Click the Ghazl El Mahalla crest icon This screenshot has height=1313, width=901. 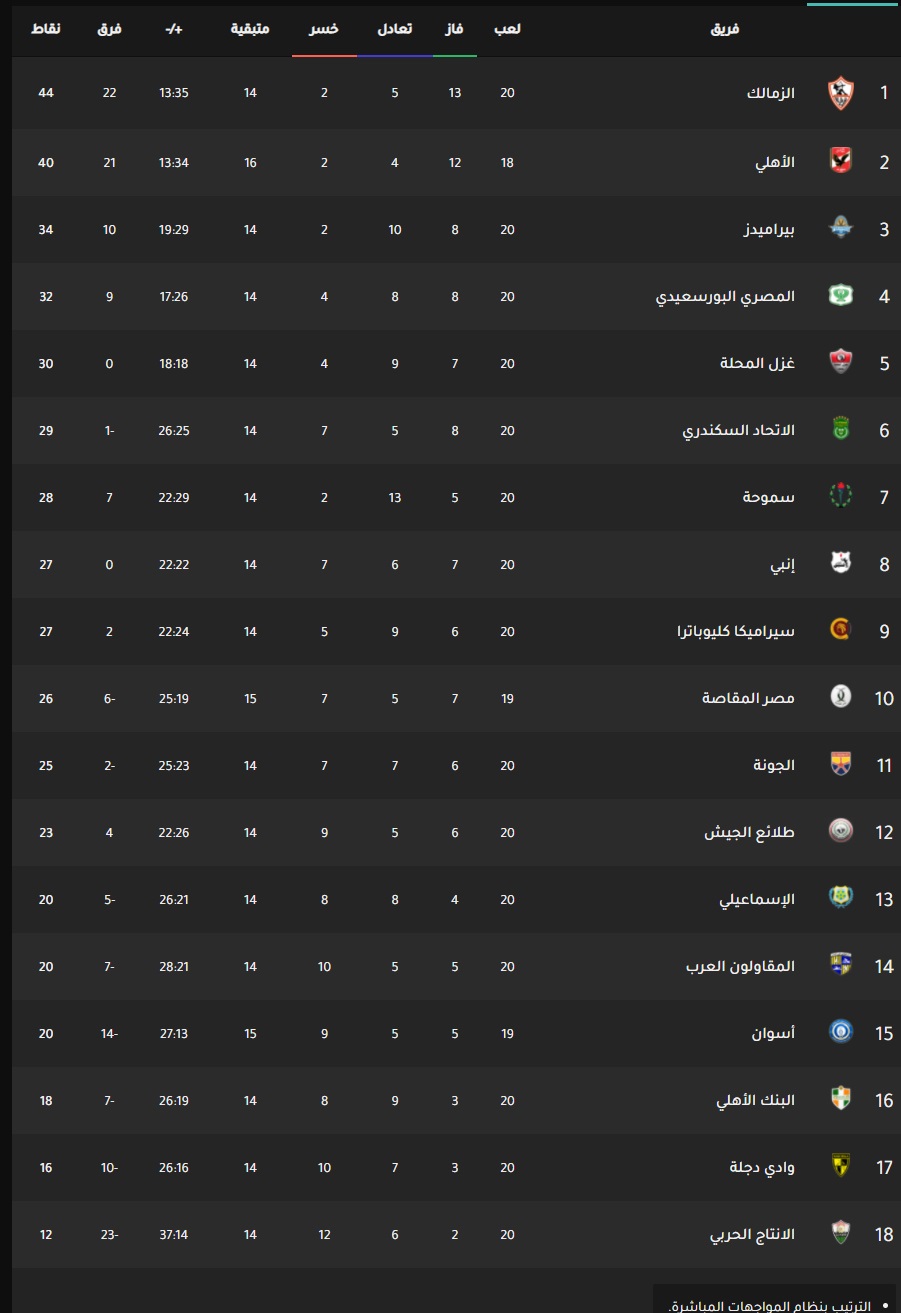click(x=840, y=362)
